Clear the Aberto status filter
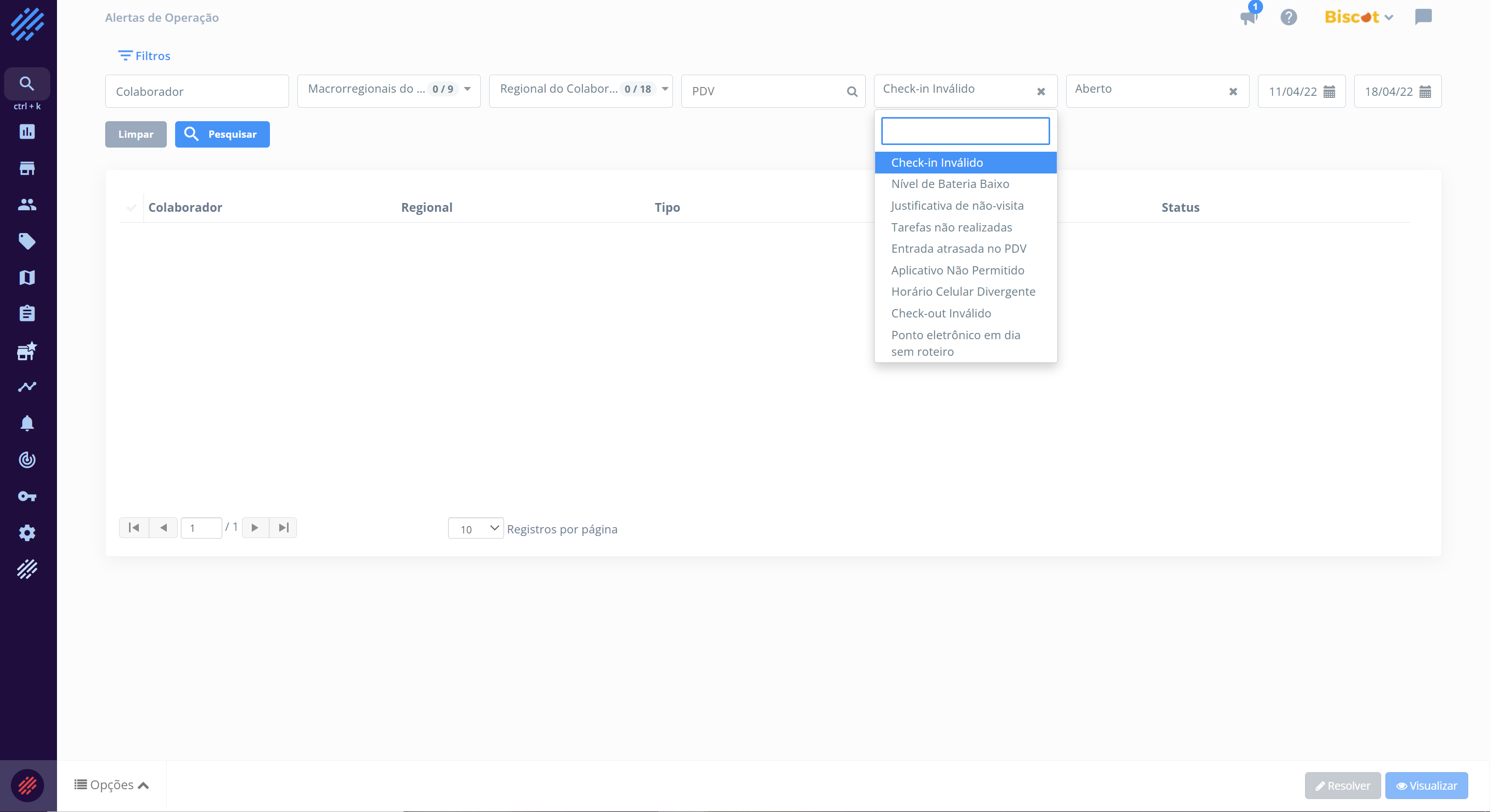This screenshot has width=1490, height=812. tap(1233, 91)
